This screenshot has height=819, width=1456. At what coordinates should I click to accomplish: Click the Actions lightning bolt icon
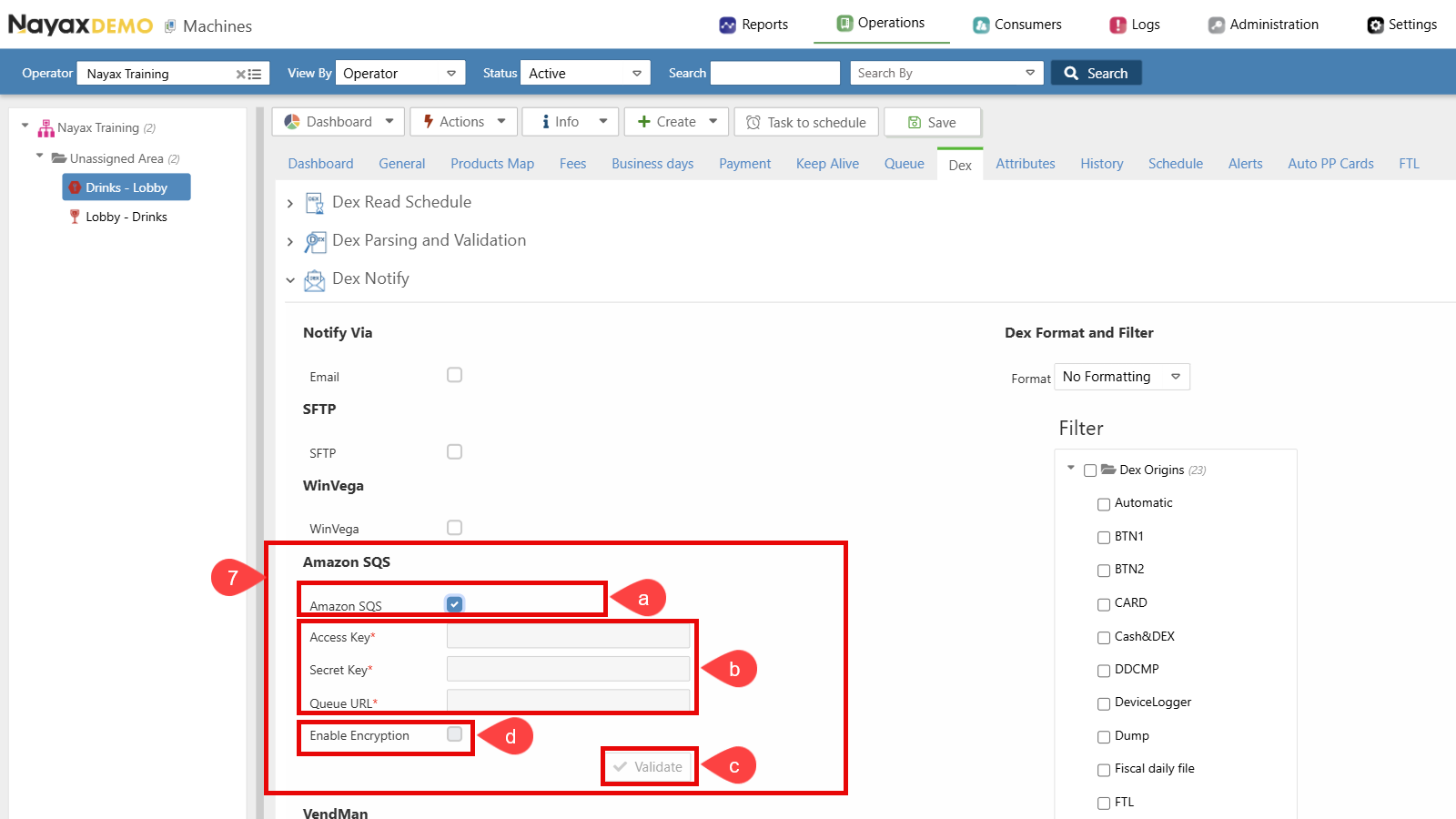[428, 122]
